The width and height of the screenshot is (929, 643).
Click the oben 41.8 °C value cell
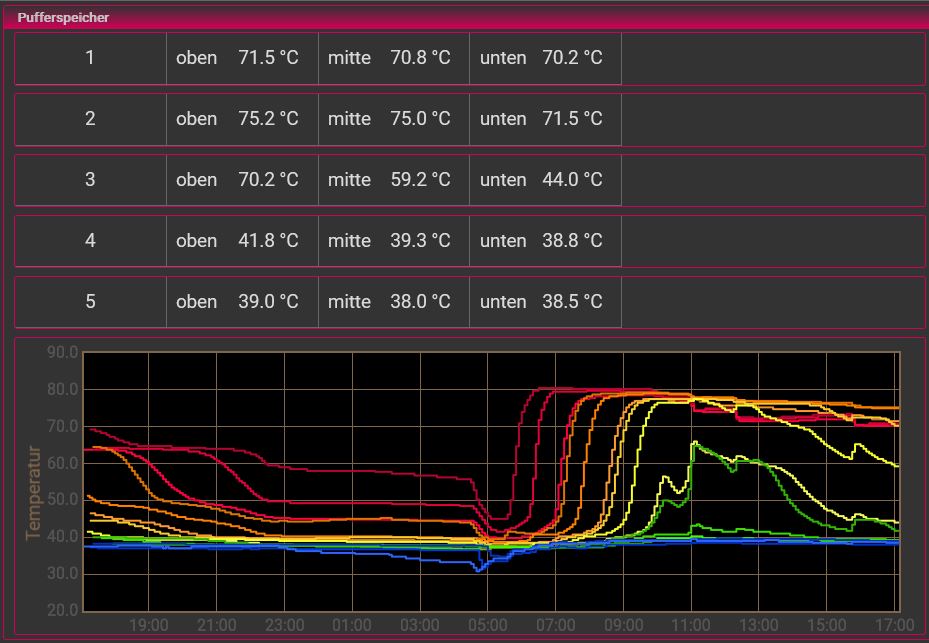(242, 241)
